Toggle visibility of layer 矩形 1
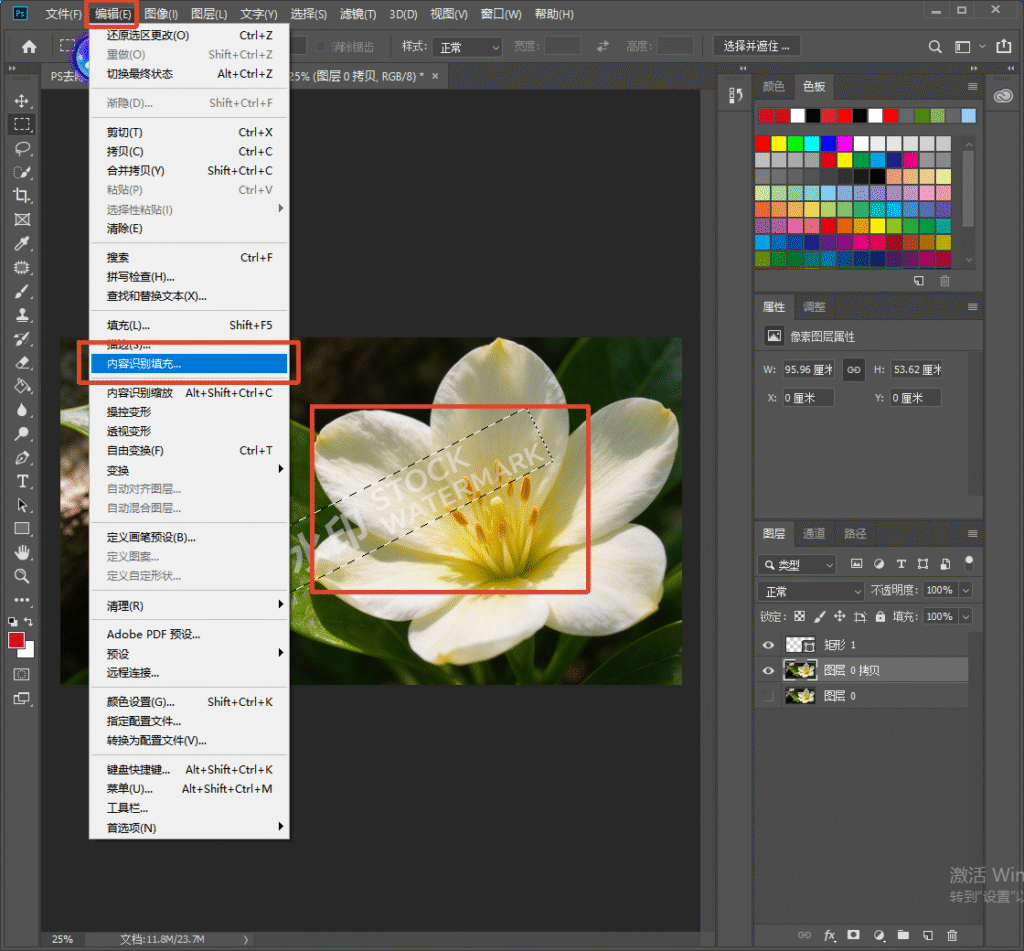 (768, 645)
